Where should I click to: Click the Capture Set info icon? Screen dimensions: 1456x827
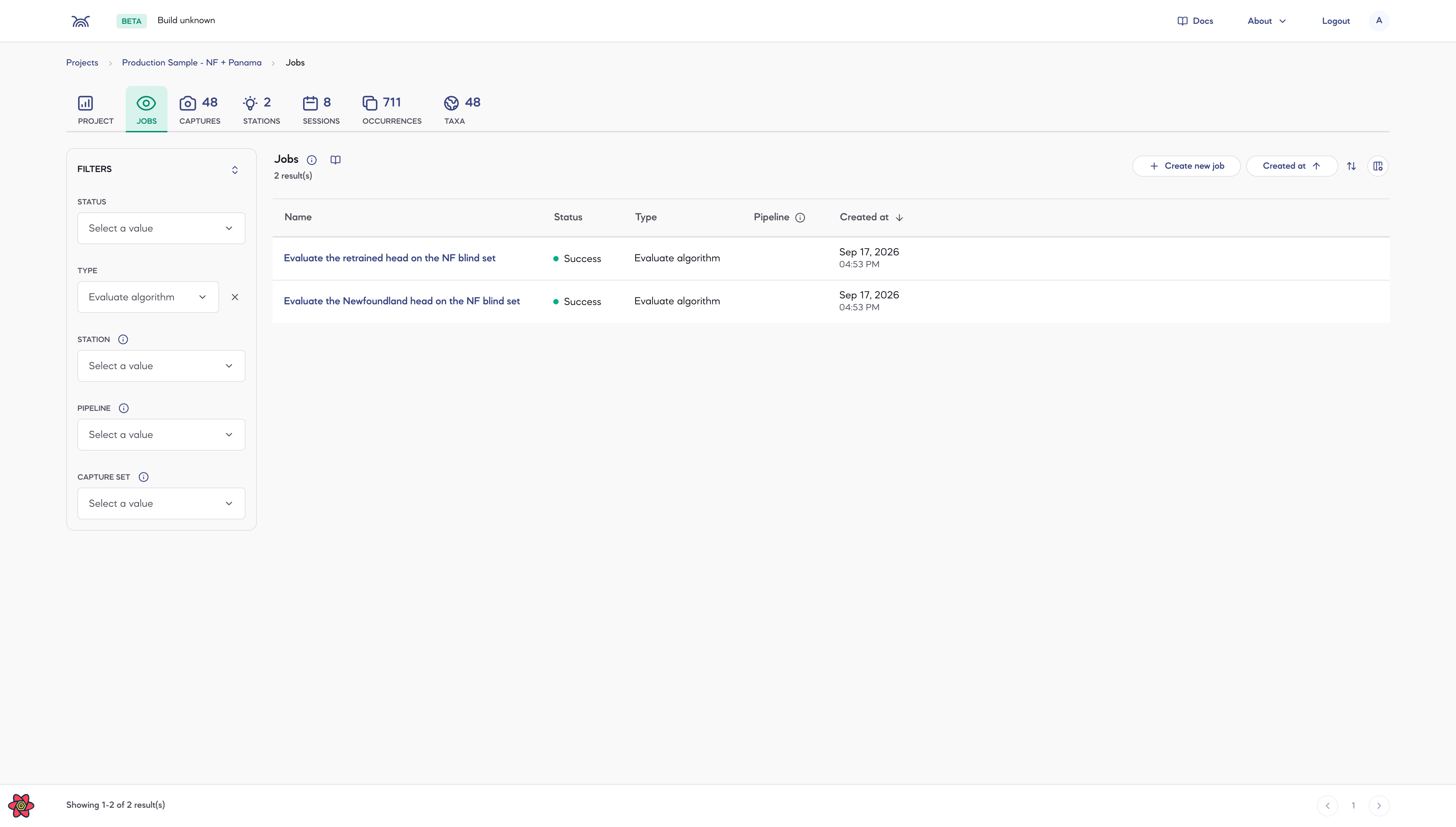pos(144,477)
